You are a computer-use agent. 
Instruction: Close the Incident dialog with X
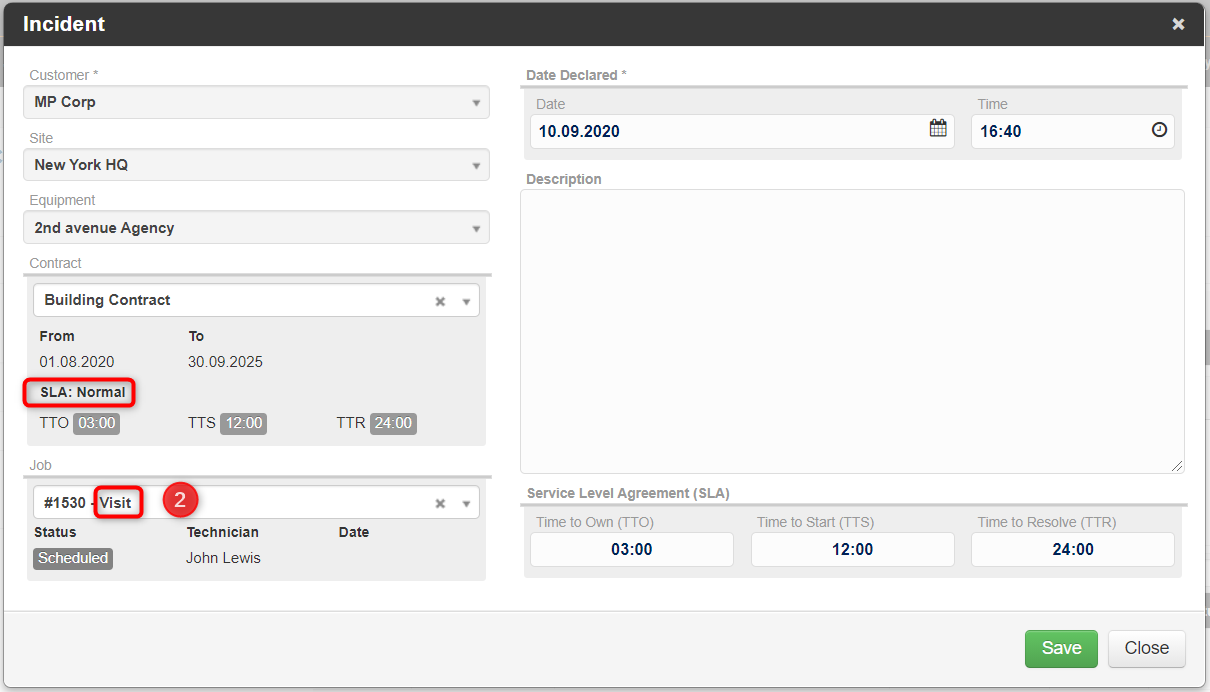pos(1178,24)
